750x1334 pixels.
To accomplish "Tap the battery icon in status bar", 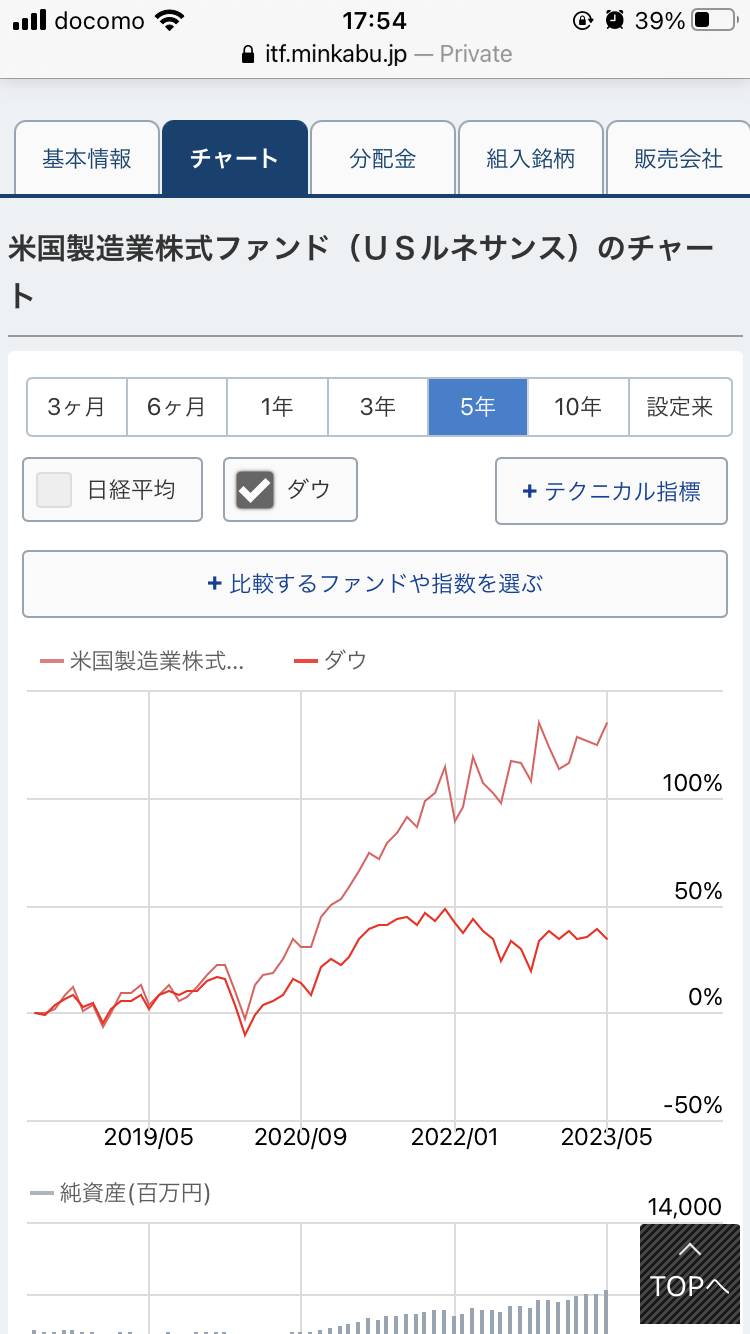I will click(x=714, y=20).
